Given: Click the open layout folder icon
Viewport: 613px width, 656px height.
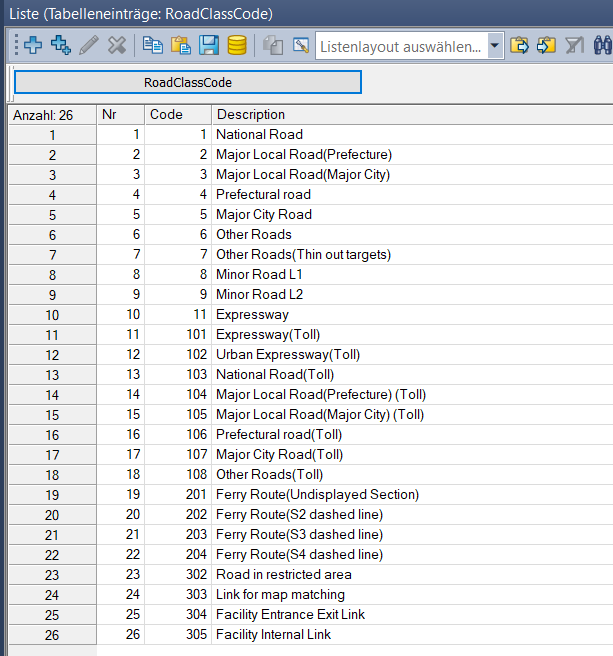Looking at the screenshot, I should 519,45.
